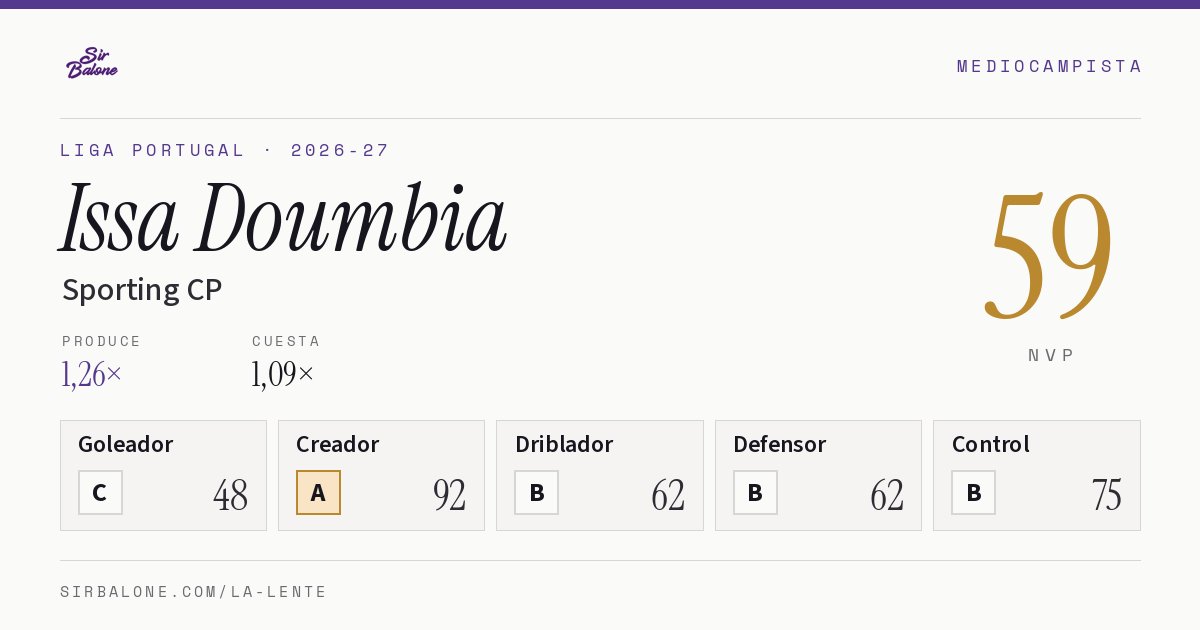This screenshot has width=1200, height=630.
Task: Select the Control card title
Action: click(990, 444)
